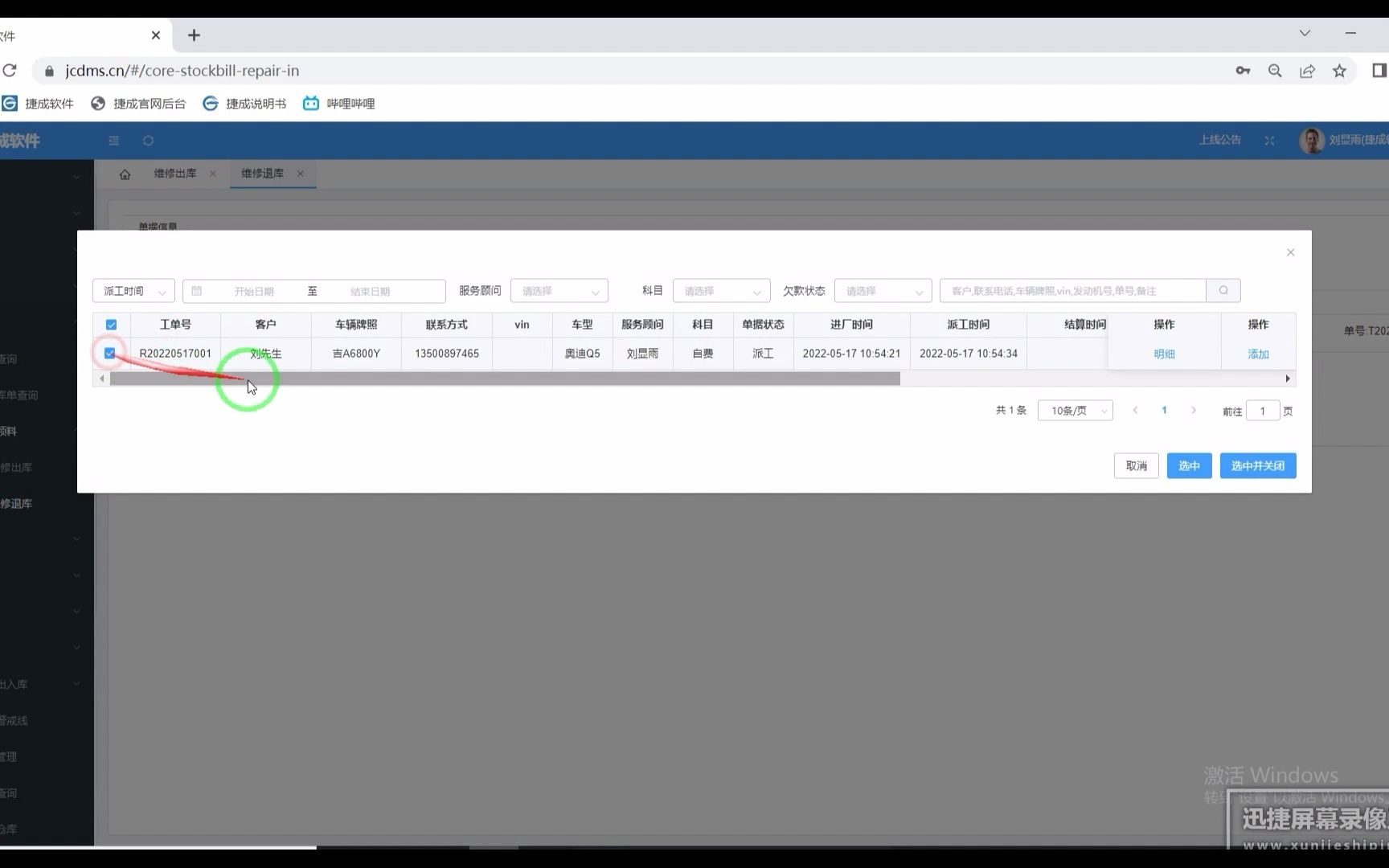Click the customer search input field
The height and width of the screenshot is (868, 1389).
[1072, 291]
